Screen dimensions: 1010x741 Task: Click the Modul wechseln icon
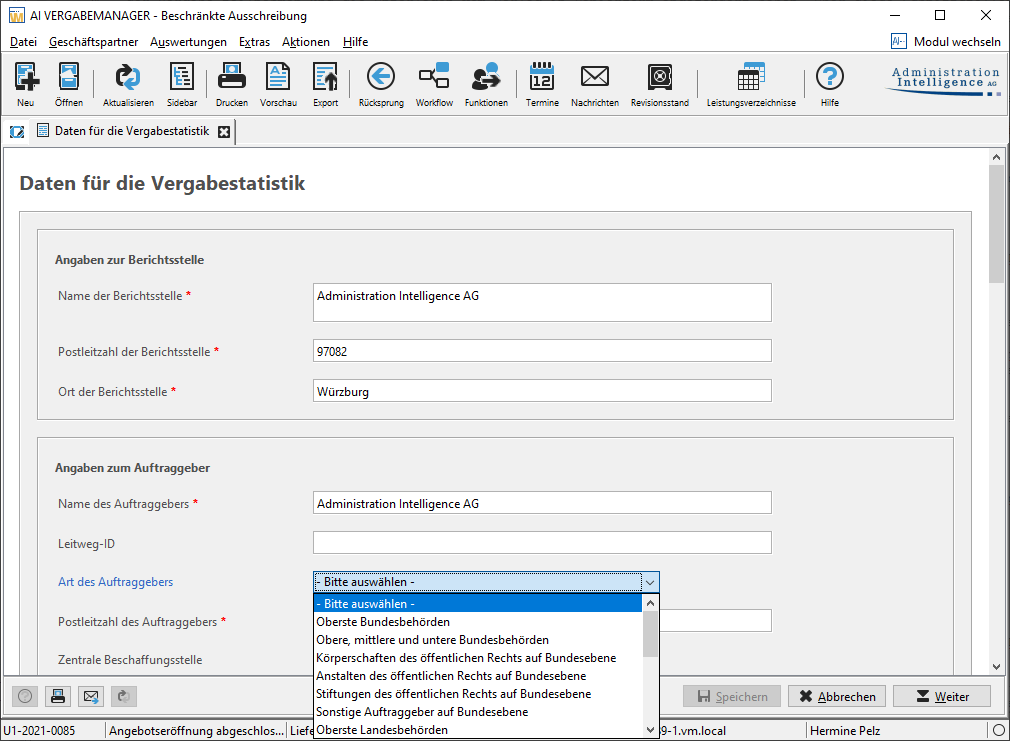899,41
